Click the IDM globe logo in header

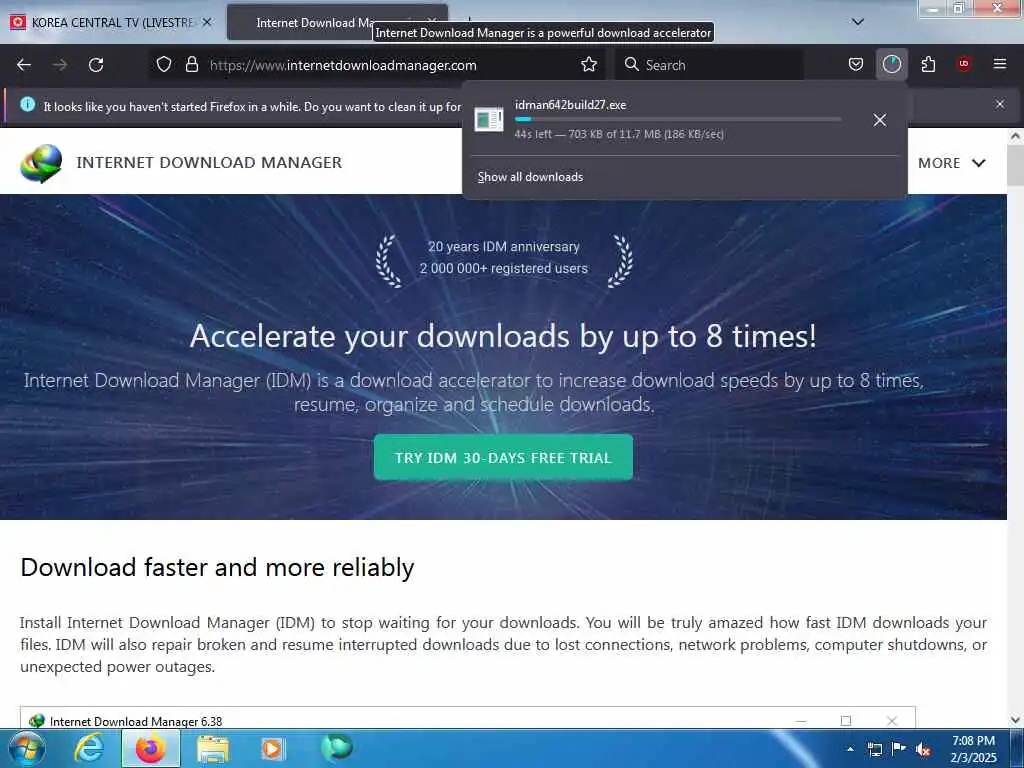41,163
